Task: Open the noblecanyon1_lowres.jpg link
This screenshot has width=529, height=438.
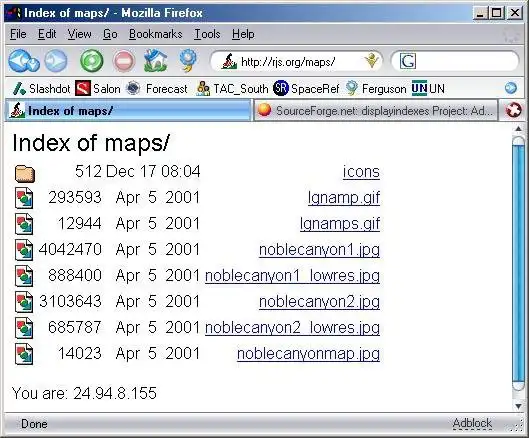Action: 293,276
